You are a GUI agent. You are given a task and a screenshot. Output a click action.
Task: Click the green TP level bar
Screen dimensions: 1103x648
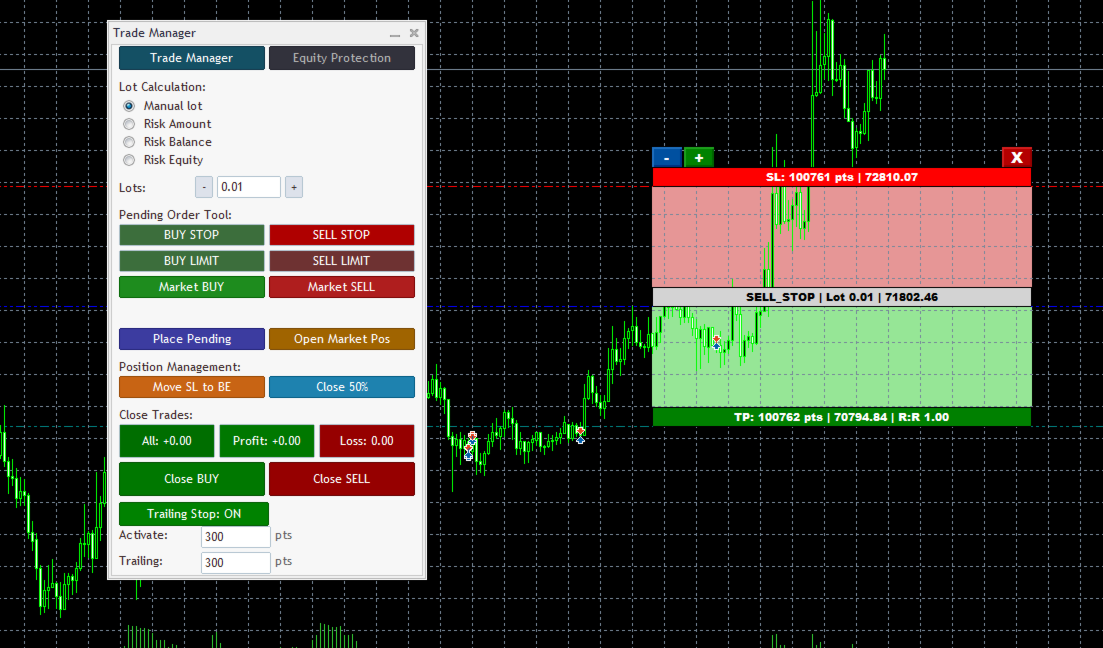(841, 417)
